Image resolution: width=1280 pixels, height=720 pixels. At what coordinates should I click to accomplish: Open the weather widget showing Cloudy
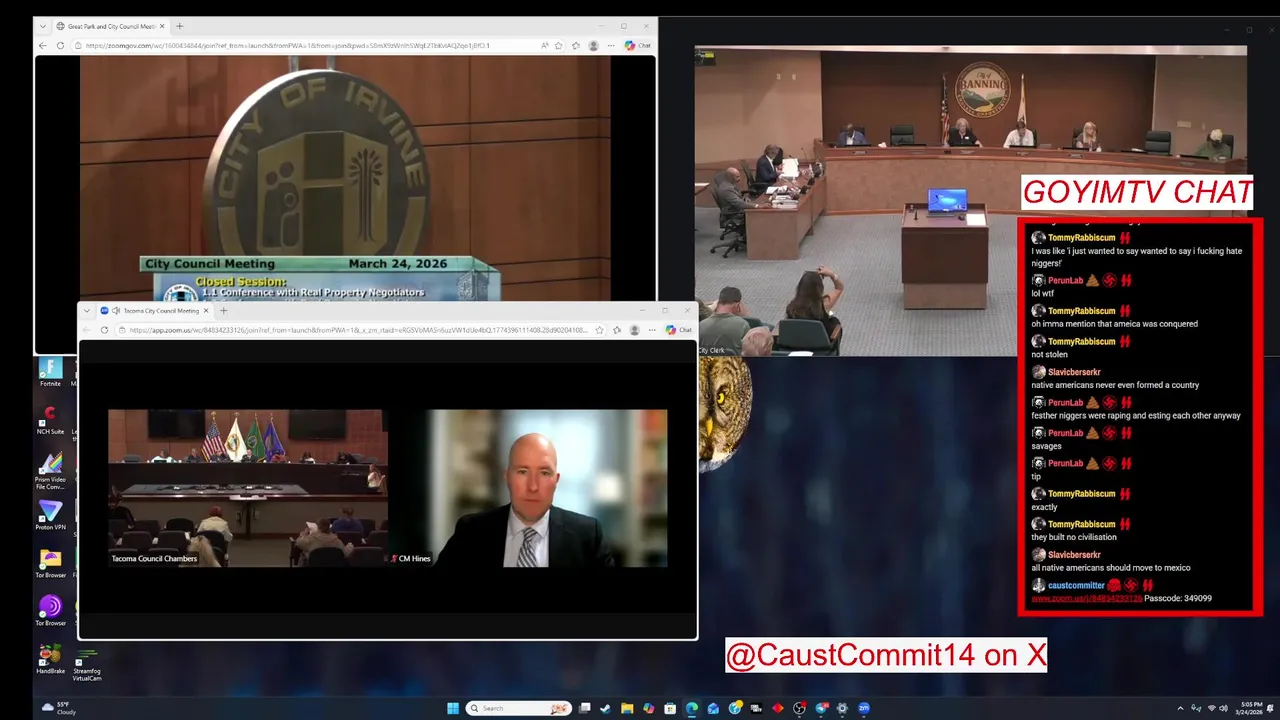coord(60,708)
